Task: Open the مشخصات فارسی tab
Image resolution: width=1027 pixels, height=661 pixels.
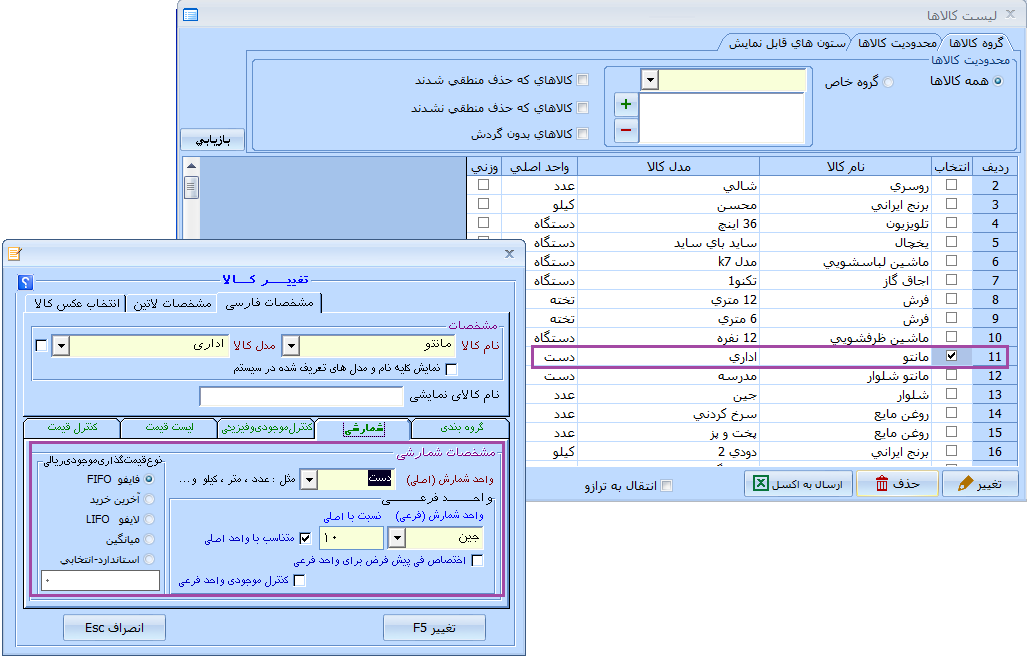Action: tap(269, 303)
